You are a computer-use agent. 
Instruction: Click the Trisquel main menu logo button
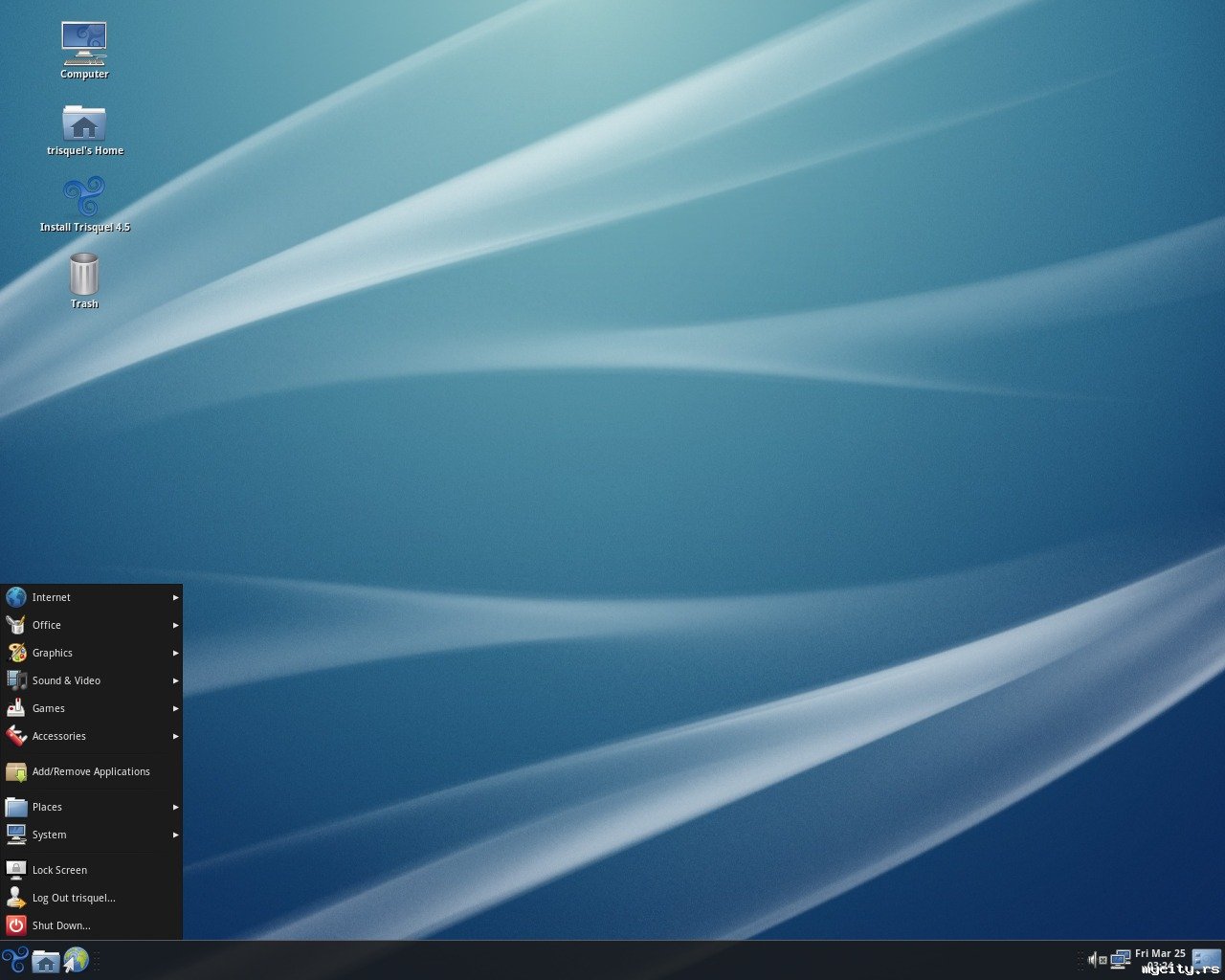click(14, 960)
